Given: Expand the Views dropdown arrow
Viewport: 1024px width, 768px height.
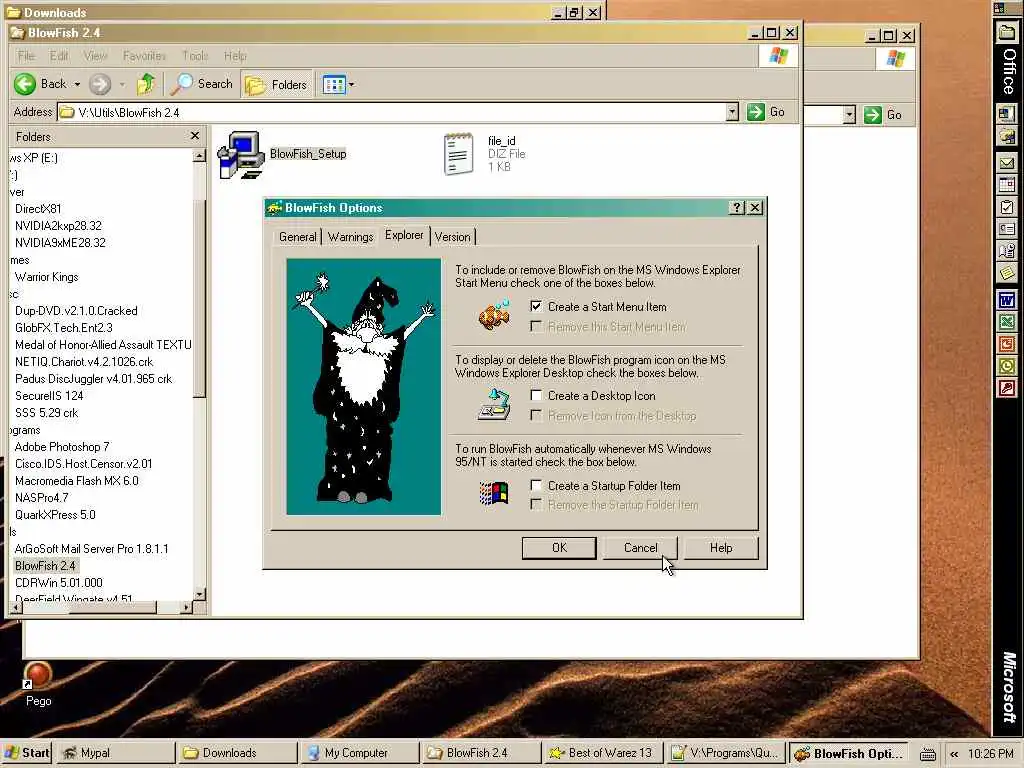Looking at the screenshot, I should coord(351,84).
